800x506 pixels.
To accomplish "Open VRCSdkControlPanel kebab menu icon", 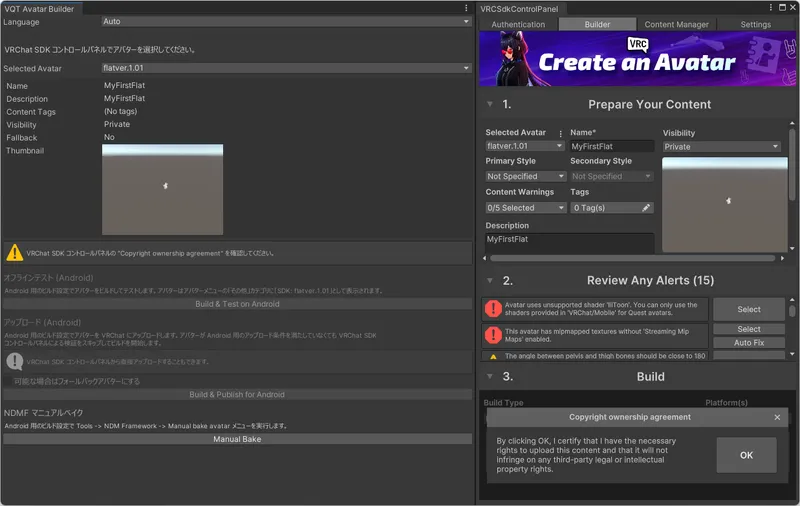I will coord(770,8).
